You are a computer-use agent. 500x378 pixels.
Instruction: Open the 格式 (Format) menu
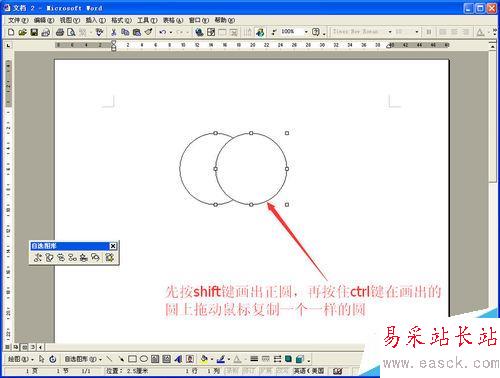(121, 20)
